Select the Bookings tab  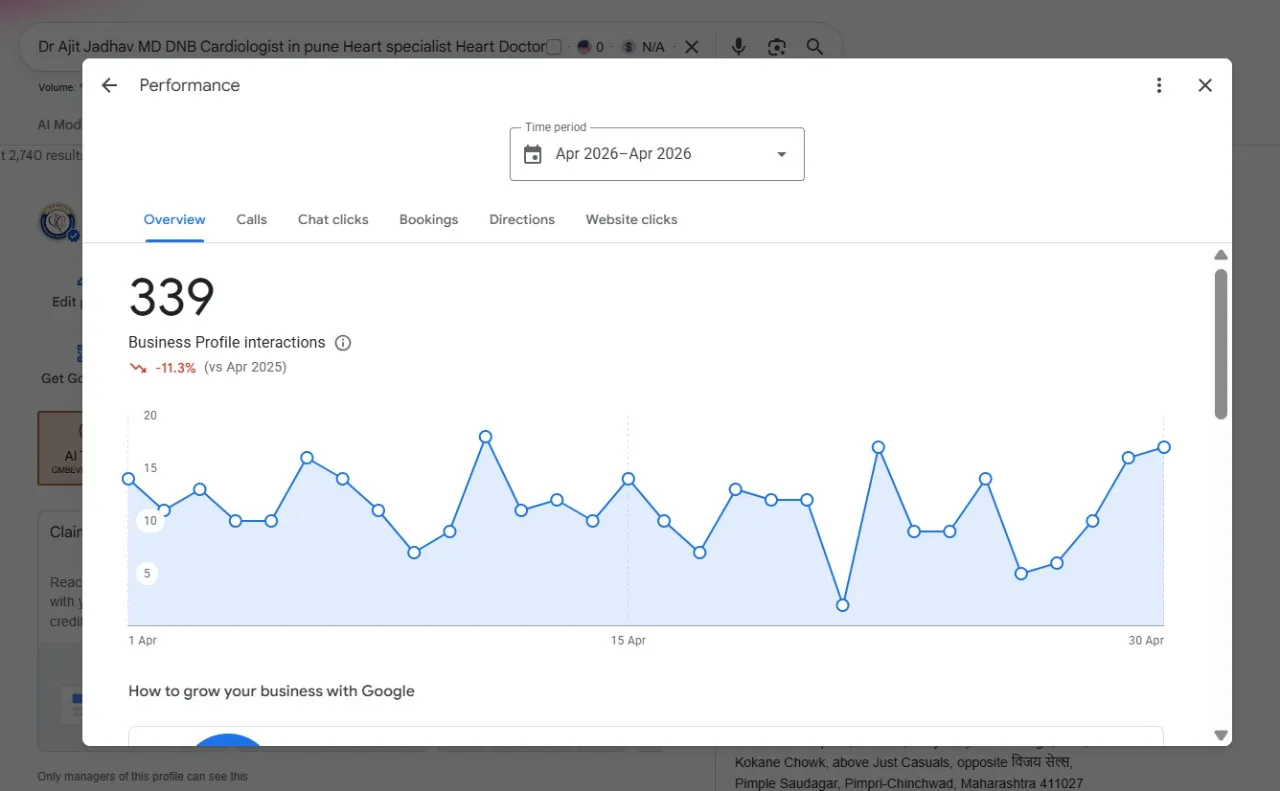(x=428, y=219)
